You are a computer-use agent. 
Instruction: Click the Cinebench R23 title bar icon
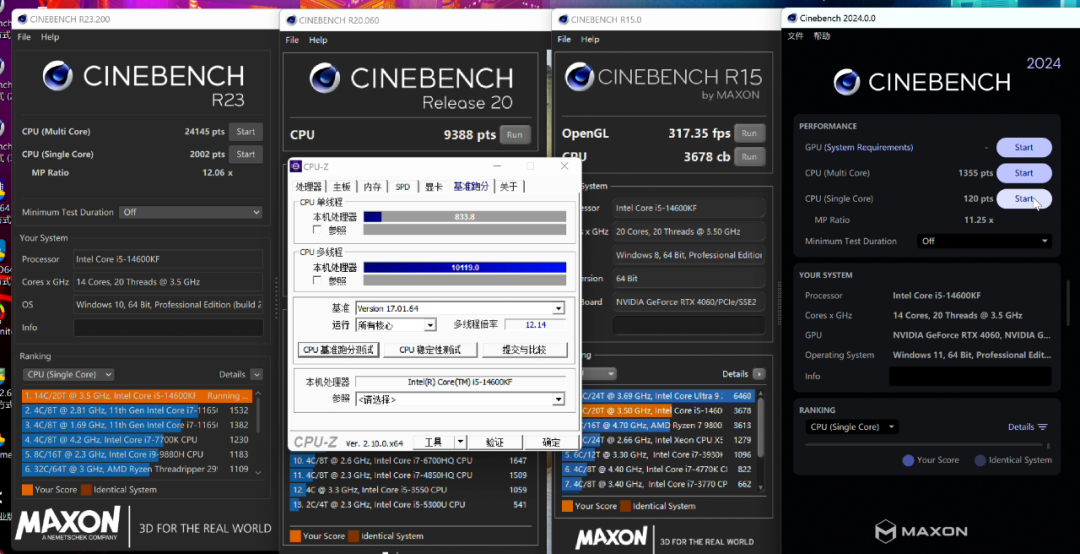(x=23, y=19)
